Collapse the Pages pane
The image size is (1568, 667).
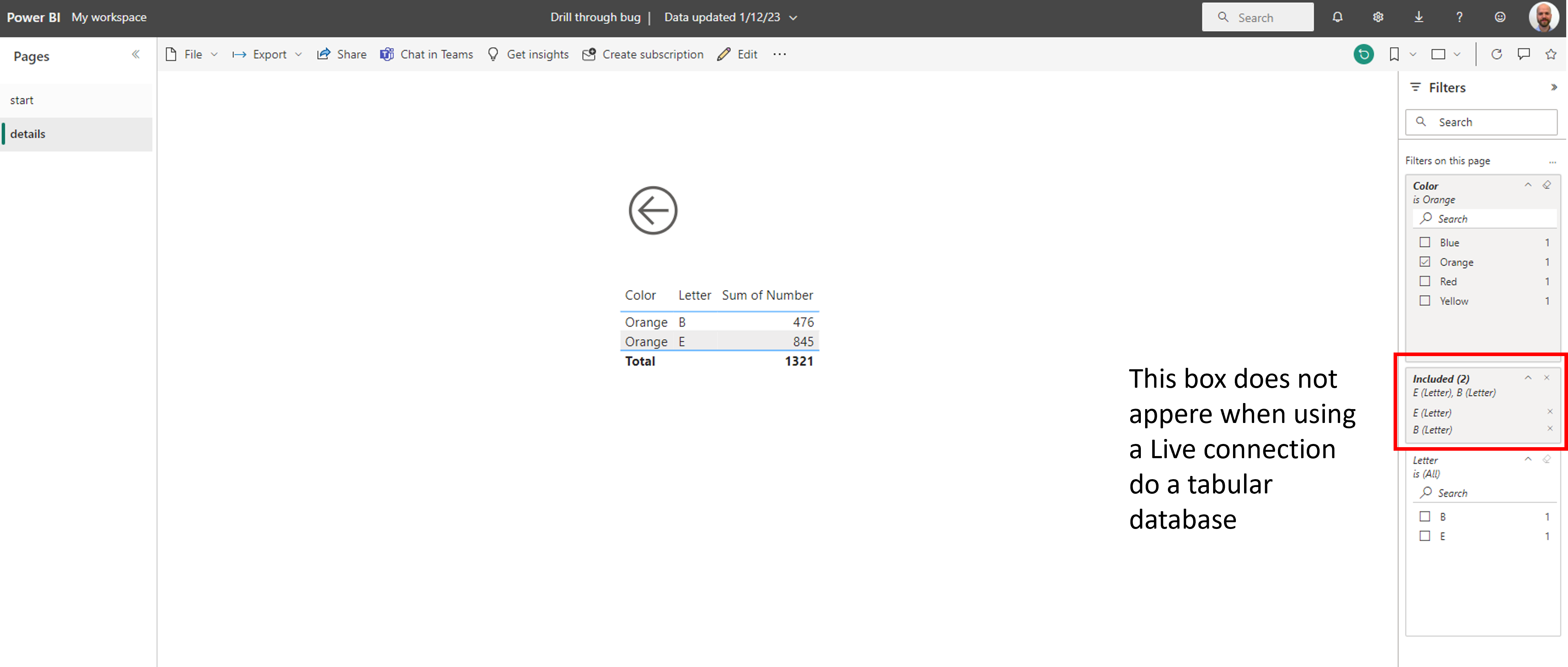pos(136,55)
